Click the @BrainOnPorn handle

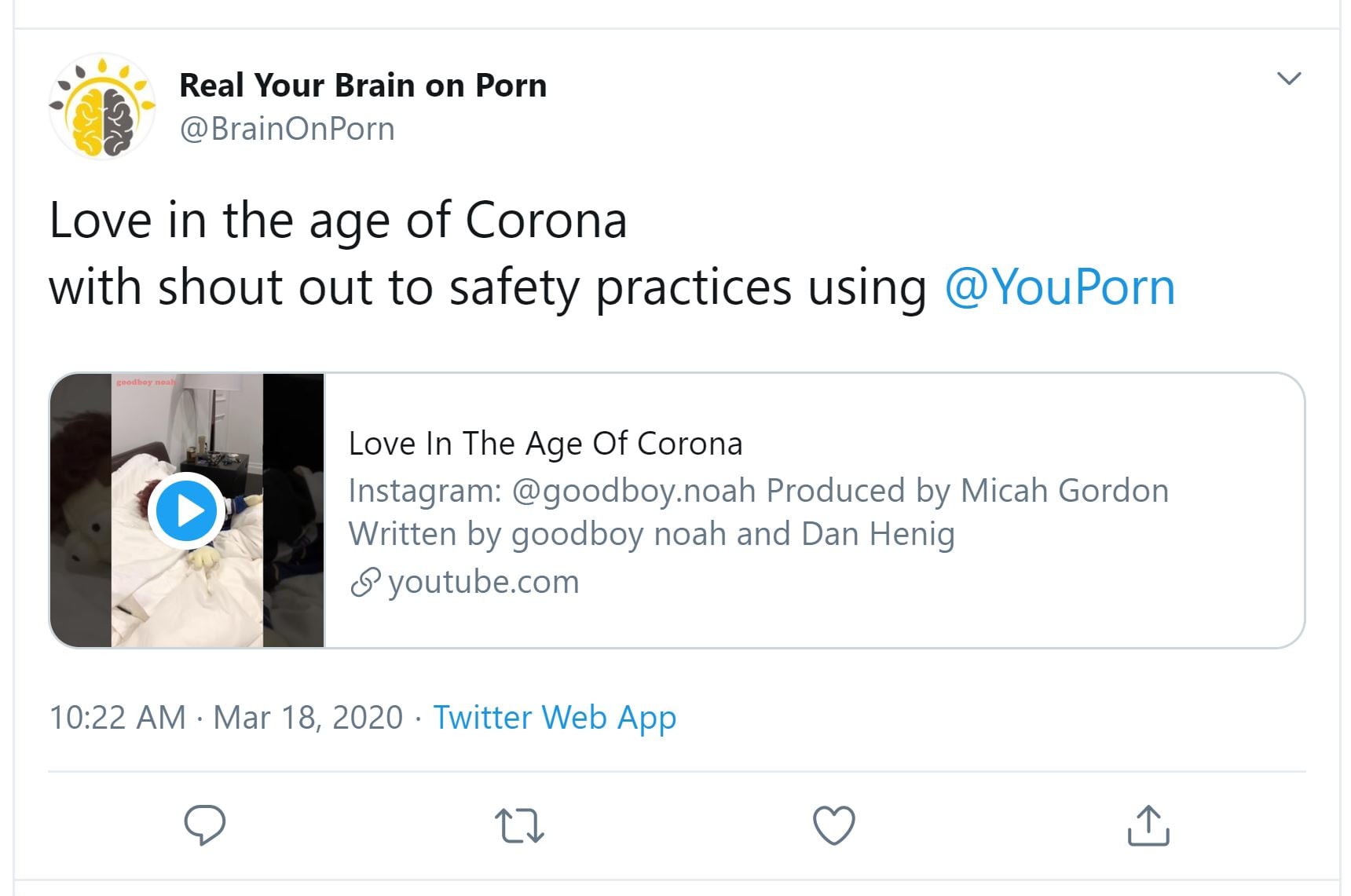click(x=287, y=129)
